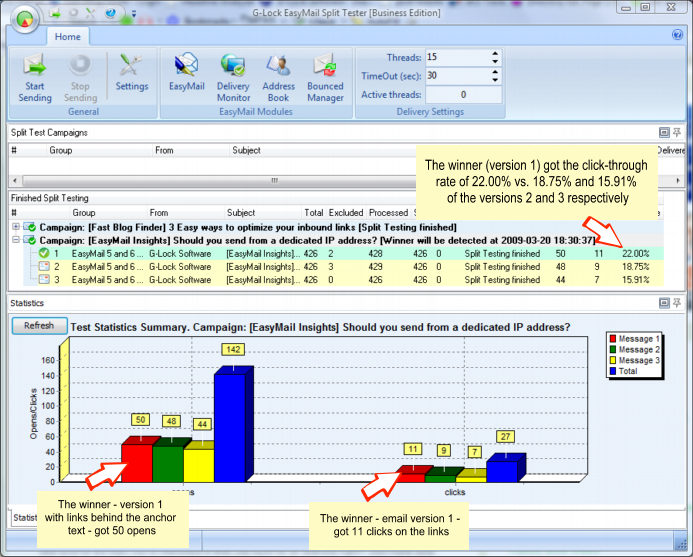Click the mail icon on message row 2
This screenshot has height=557, width=693.
(44, 267)
